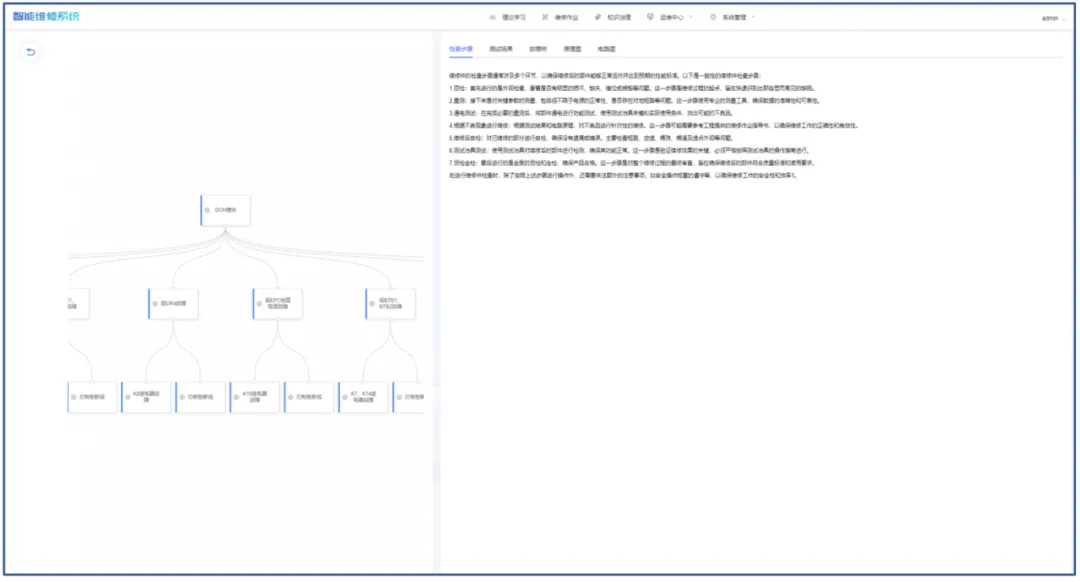Screen dimensions: 1080x582
Task: Select the mid-level node above the K9 relay node
Action: (173, 304)
